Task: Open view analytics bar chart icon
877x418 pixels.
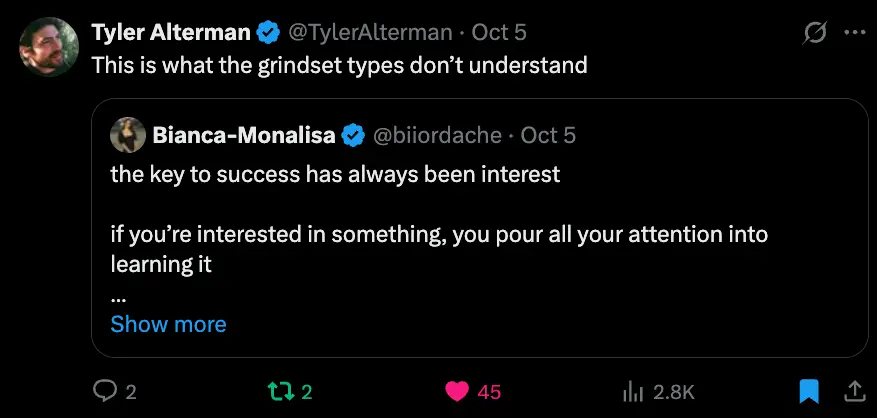Action: 632,392
